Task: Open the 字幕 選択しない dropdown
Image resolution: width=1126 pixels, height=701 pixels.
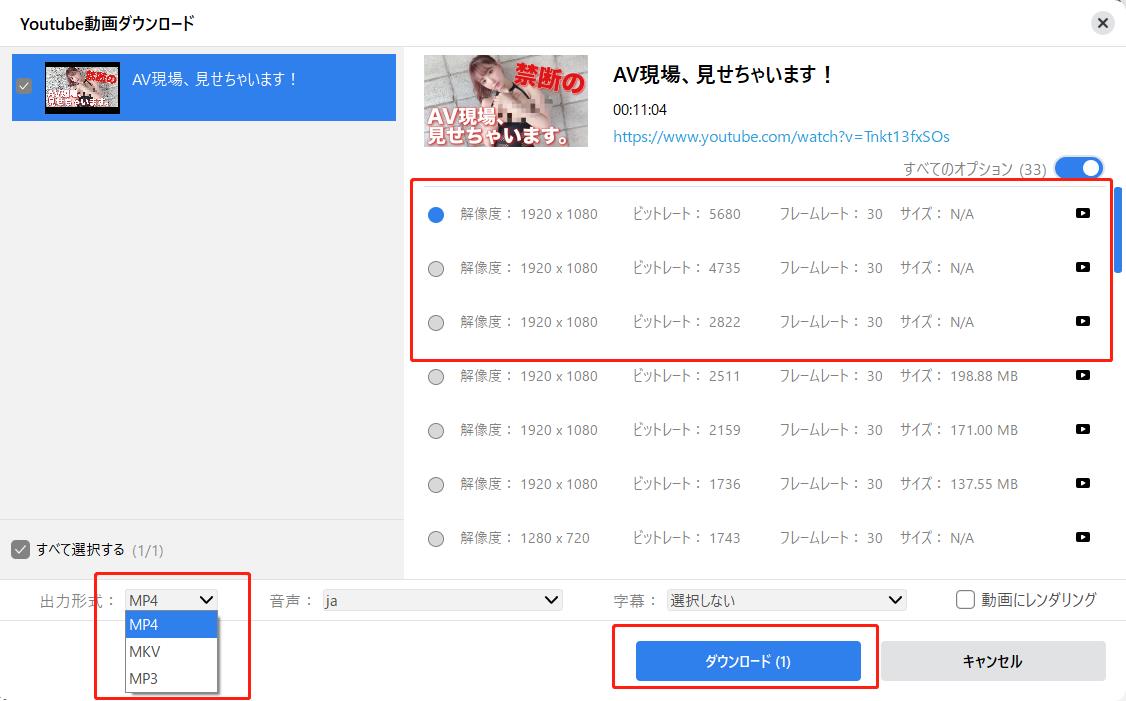Action: (x=786, y=600)
